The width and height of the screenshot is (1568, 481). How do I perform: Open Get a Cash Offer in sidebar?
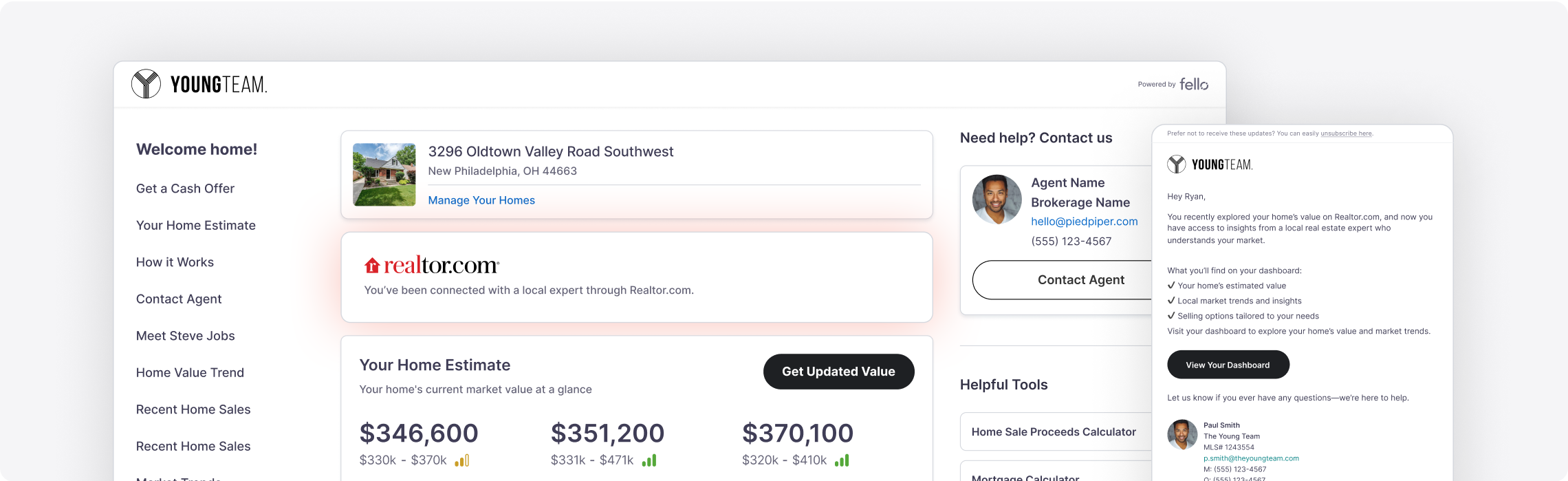click(x=185, y=189)
